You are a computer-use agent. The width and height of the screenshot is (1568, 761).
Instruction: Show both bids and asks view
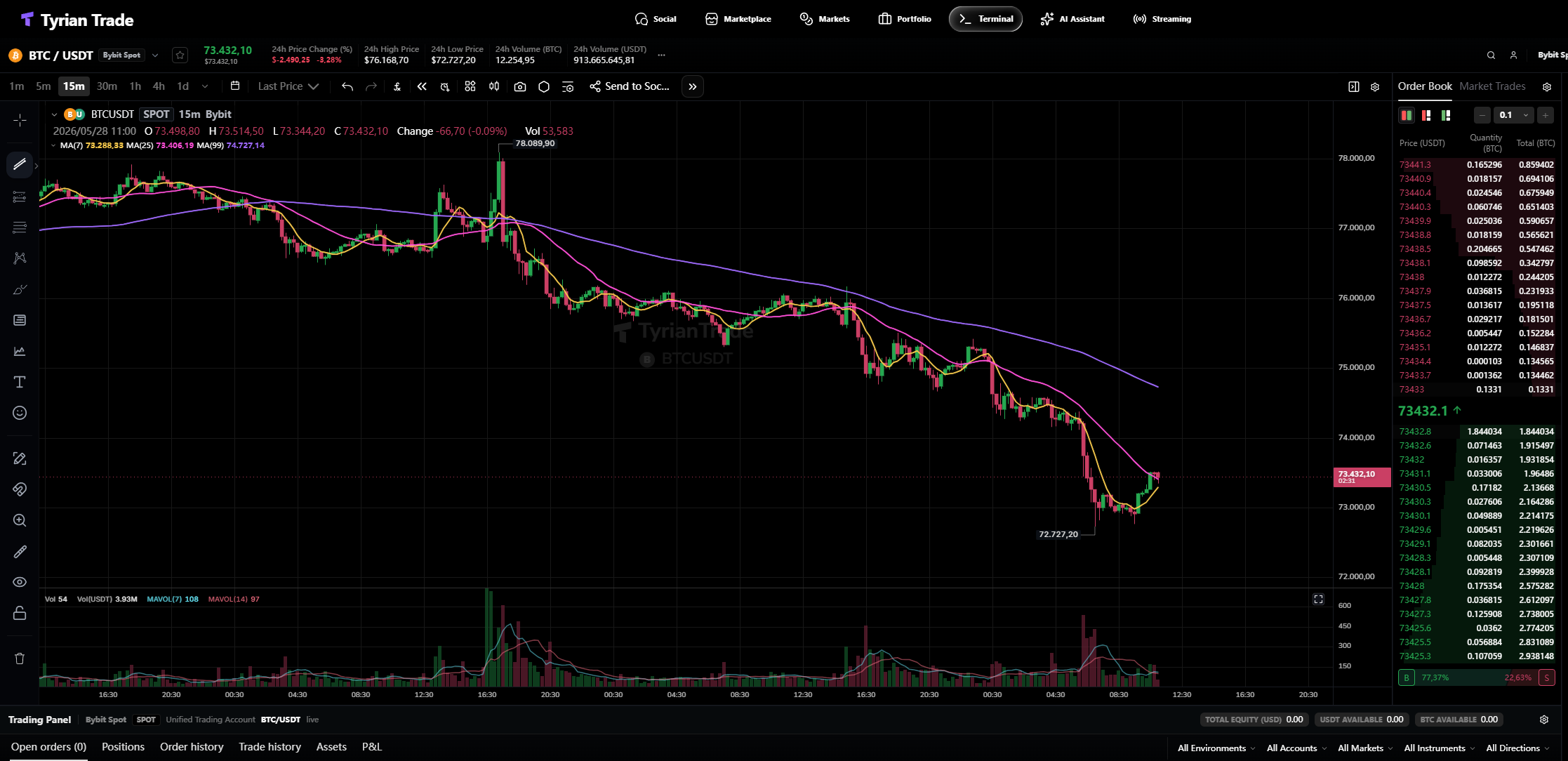coord(1407,115)
